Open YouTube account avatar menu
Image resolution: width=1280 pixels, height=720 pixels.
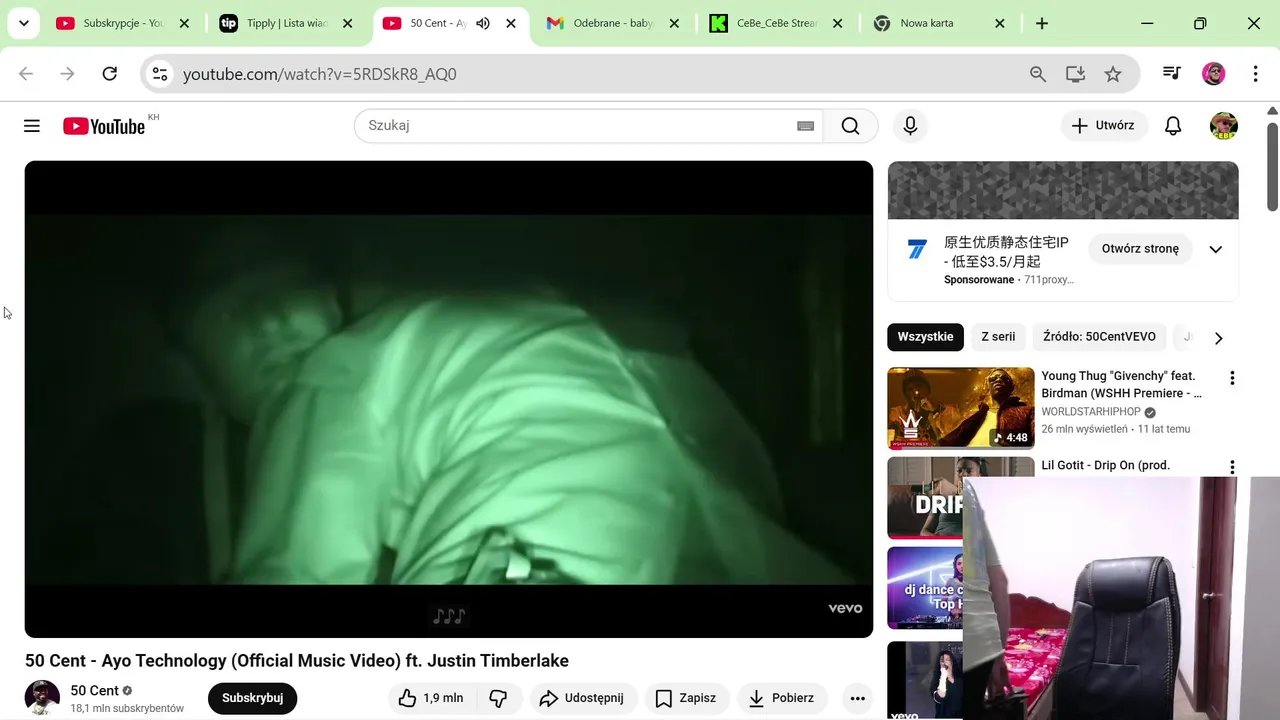(x=1224, y=126)
